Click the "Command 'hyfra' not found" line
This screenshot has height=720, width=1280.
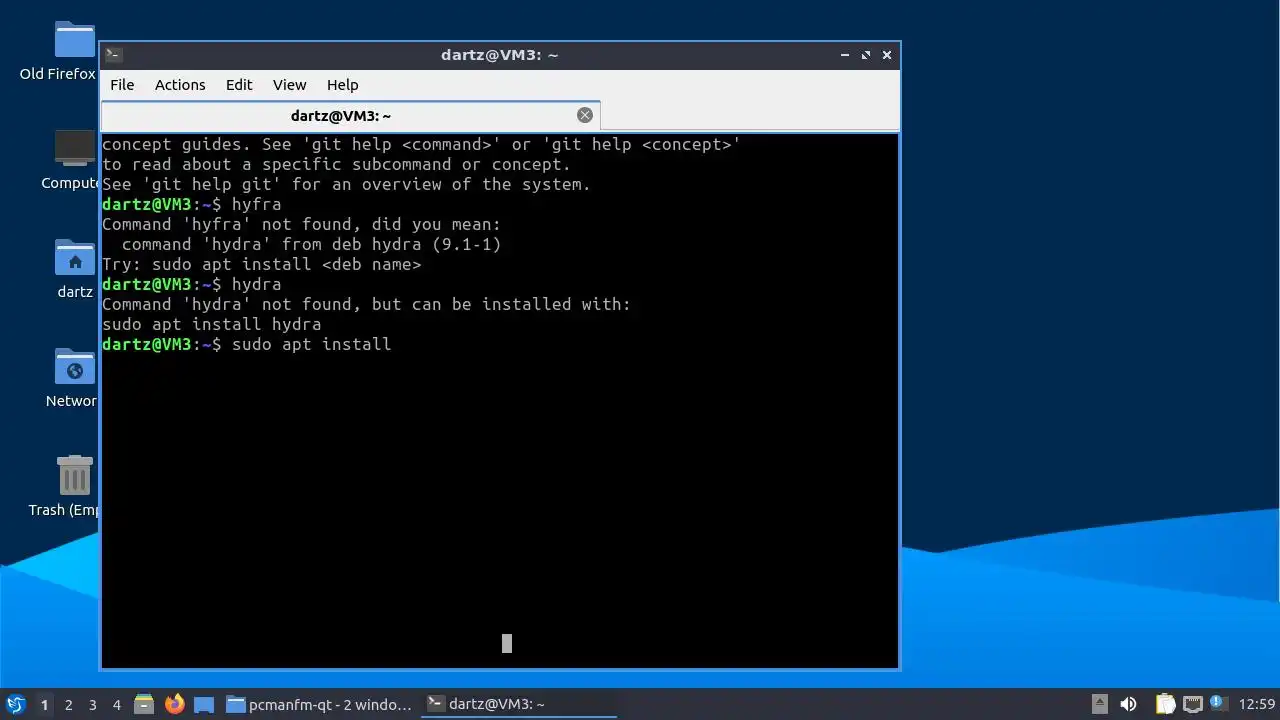[301, 224]
